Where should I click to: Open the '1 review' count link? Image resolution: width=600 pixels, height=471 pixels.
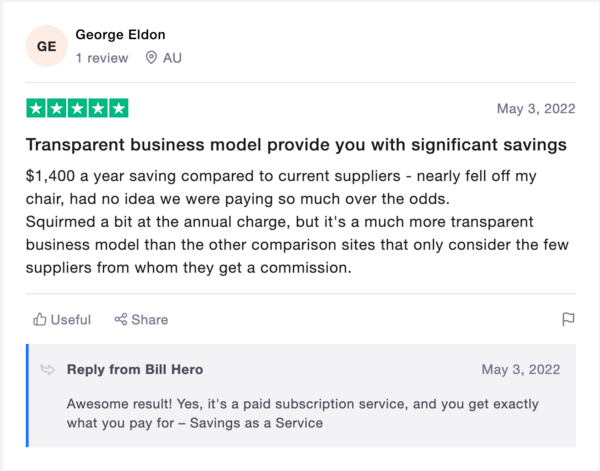(x=102, y=58)
